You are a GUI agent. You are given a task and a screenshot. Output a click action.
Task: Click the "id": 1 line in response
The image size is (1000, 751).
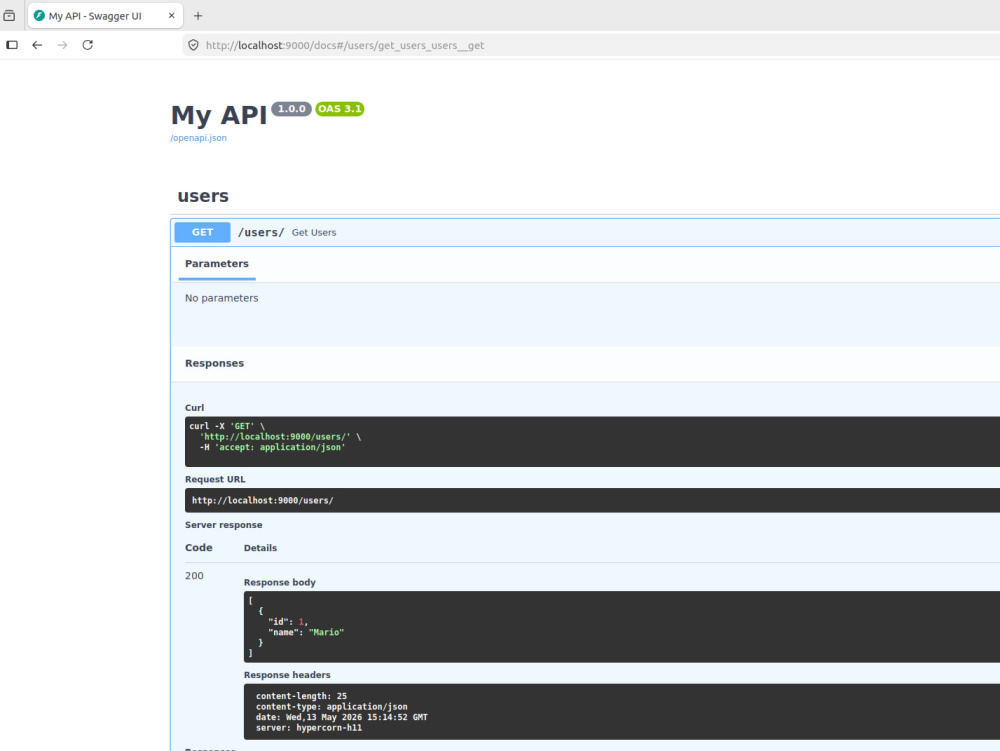[288, 622]
